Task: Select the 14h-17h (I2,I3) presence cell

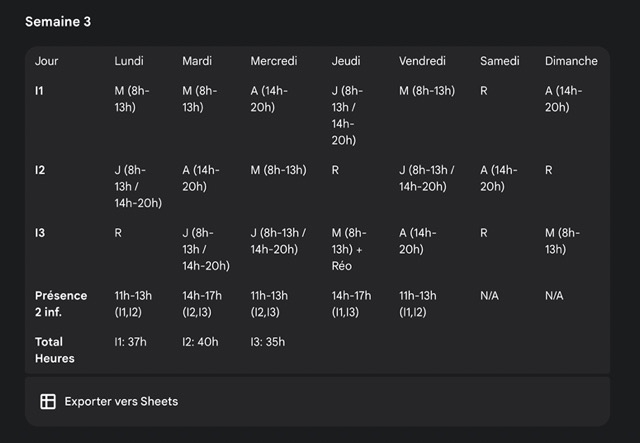Action: coord(207,303)
